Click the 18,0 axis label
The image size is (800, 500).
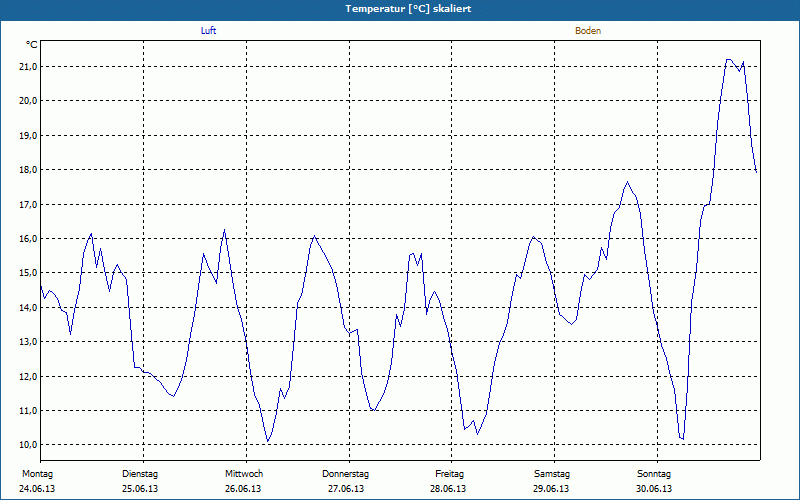coord(29,170)
